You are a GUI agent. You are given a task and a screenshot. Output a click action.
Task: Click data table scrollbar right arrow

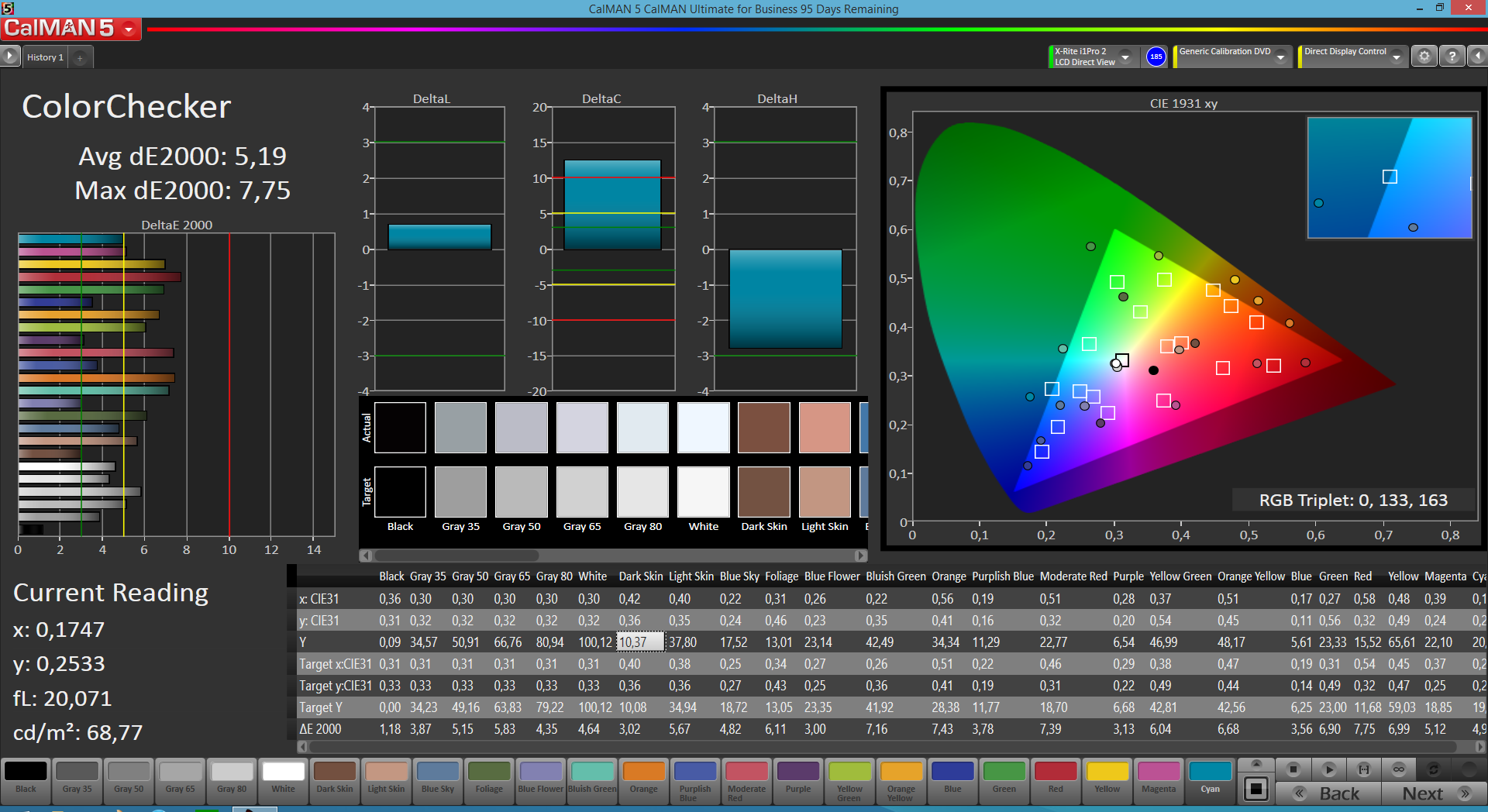click(1480, 747)
